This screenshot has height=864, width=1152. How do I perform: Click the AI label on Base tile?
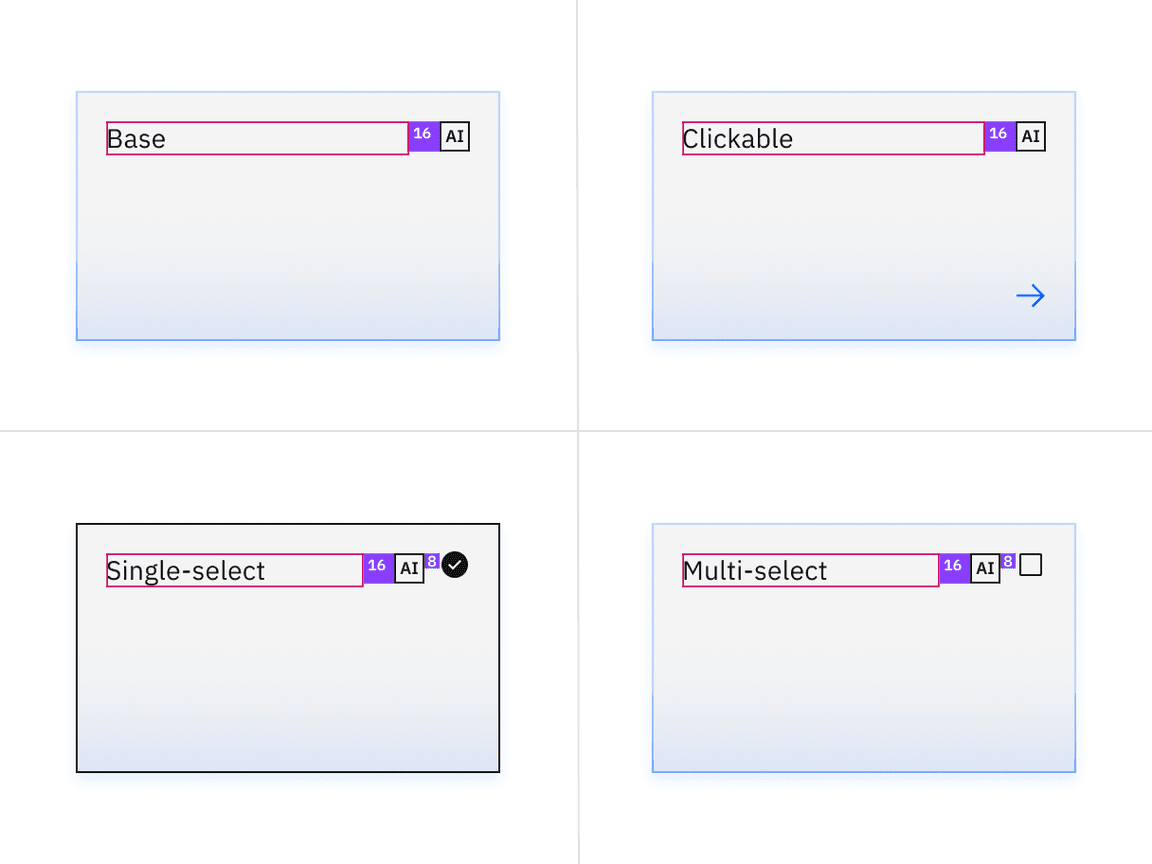455,137
